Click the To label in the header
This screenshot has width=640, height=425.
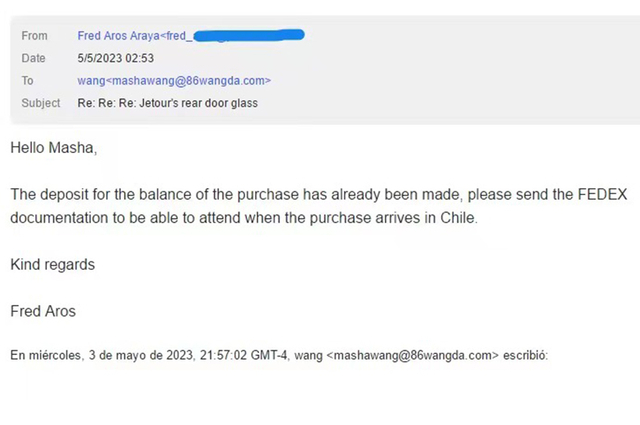[27, 81]
